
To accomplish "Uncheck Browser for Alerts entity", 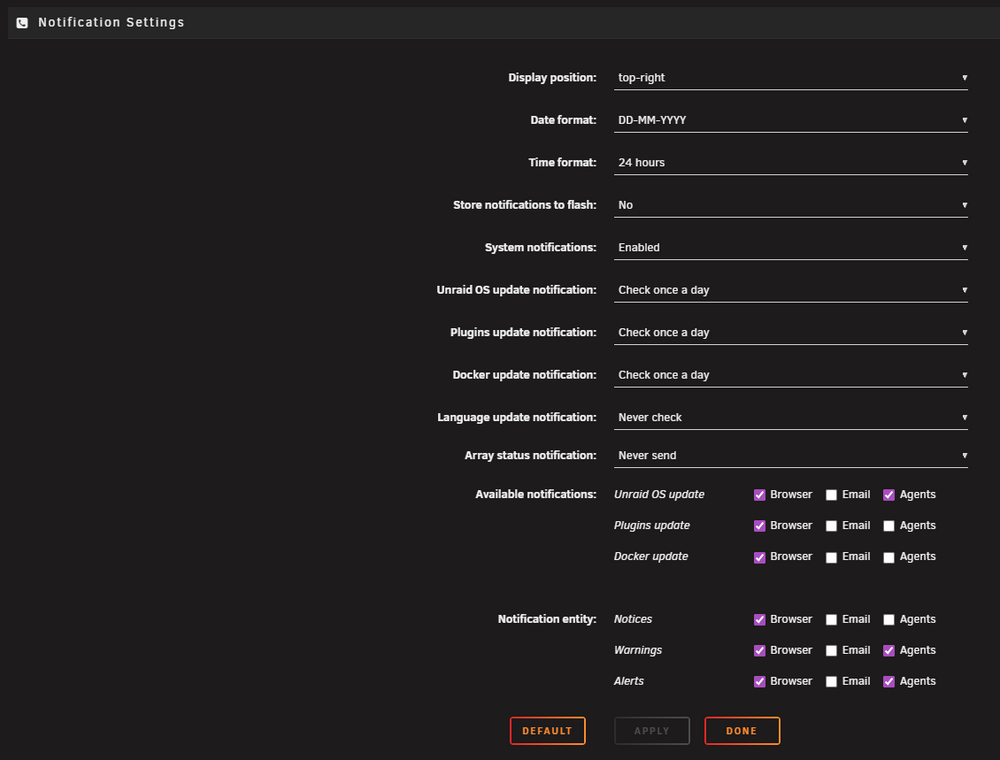I will click(759, 682).
